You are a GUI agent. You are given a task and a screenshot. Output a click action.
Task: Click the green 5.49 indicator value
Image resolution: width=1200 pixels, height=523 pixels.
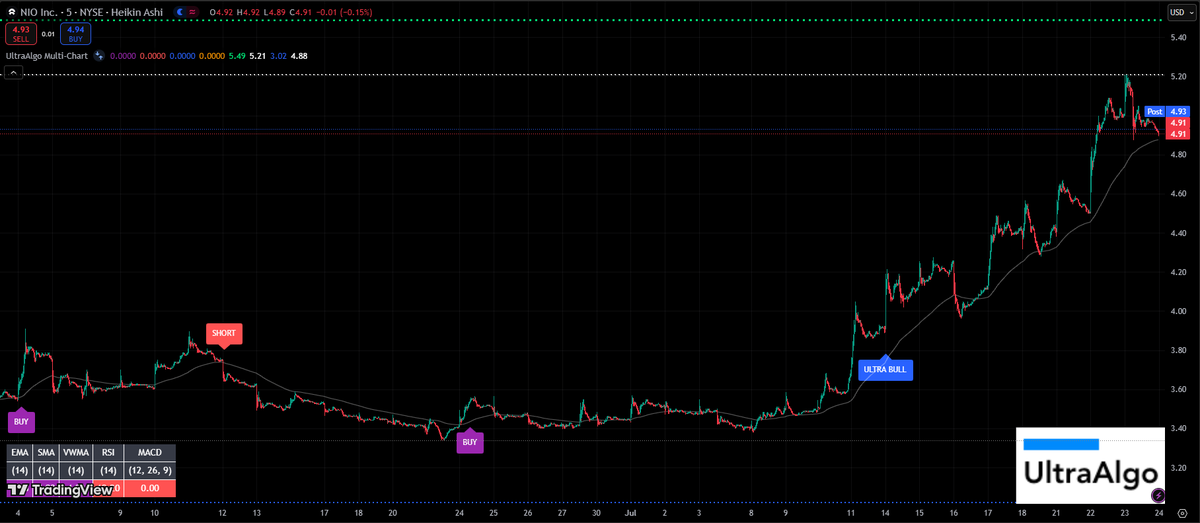click(x=236, y=56)
